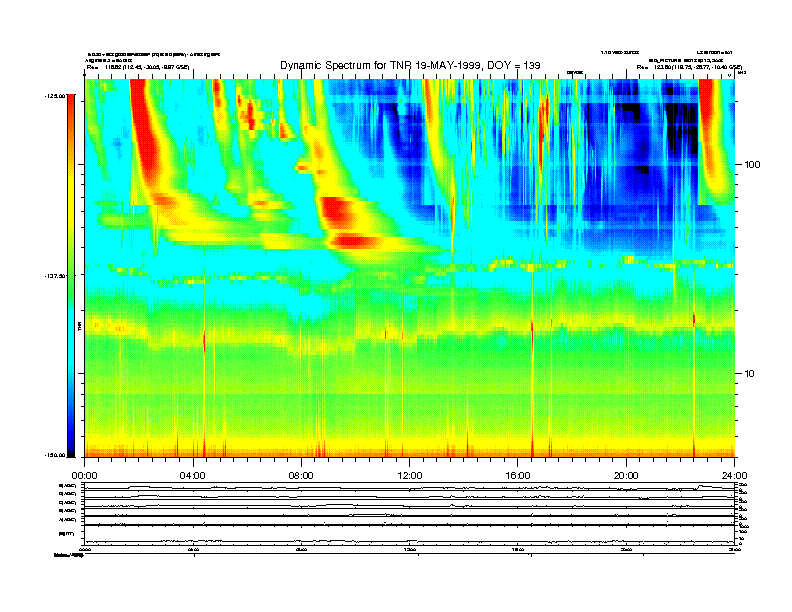Click the 00:00 time axis label

pyautogui.click(x=84, y=476)
